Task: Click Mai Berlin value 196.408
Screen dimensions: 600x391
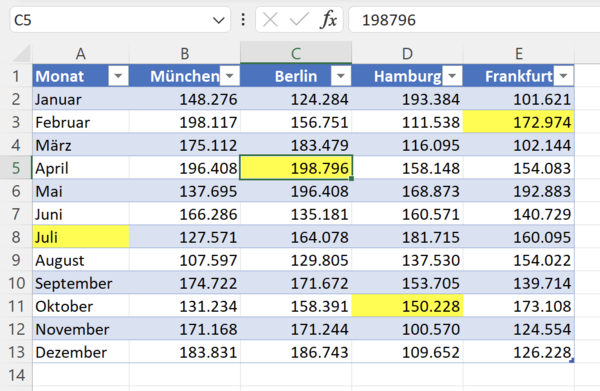Action: pos(296,191)
